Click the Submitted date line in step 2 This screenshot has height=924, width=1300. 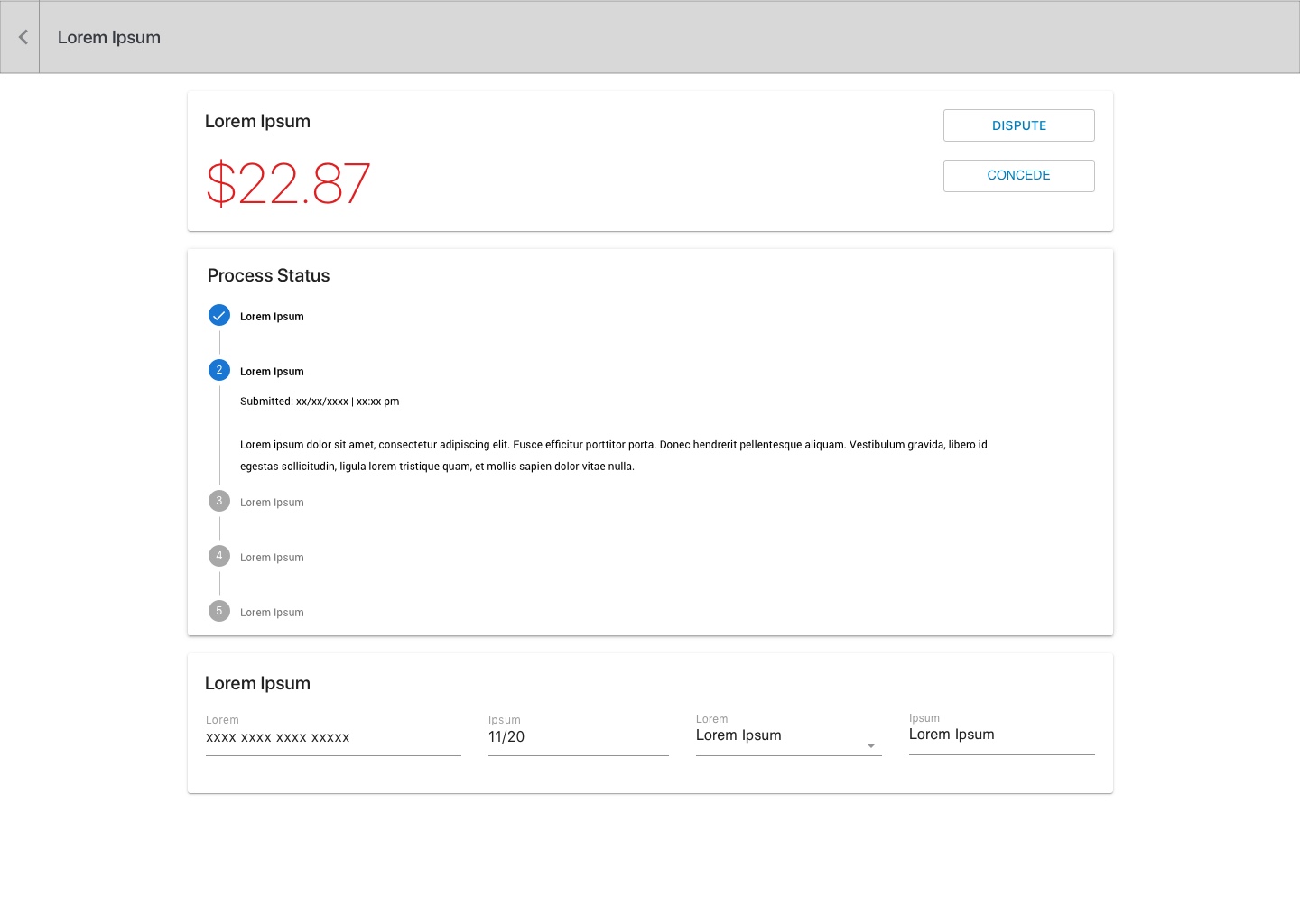tap(320, 402)
